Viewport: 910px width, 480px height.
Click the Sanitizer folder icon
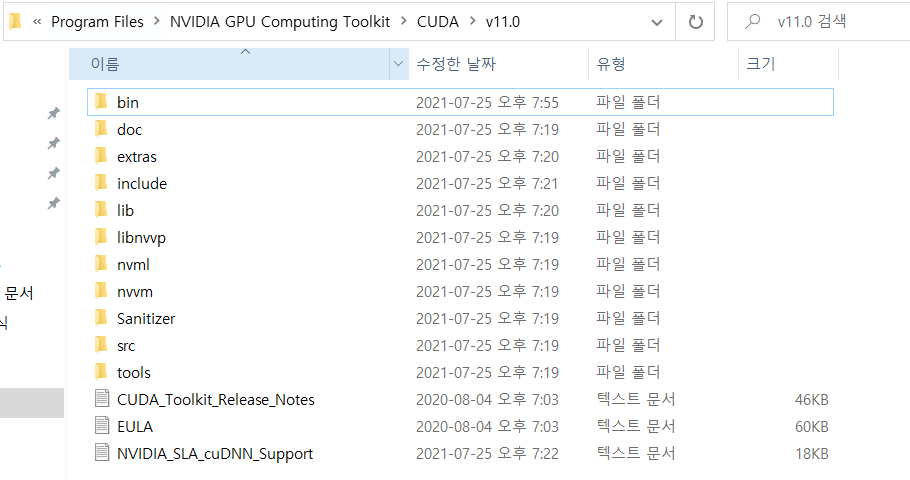pyautogui.click(x=102, y=318)
